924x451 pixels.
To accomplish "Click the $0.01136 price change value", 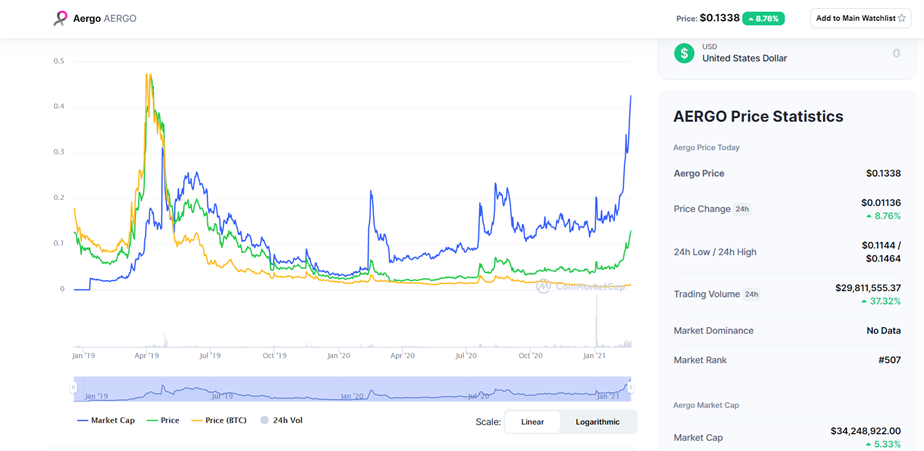I will click(x=881, y=203).
